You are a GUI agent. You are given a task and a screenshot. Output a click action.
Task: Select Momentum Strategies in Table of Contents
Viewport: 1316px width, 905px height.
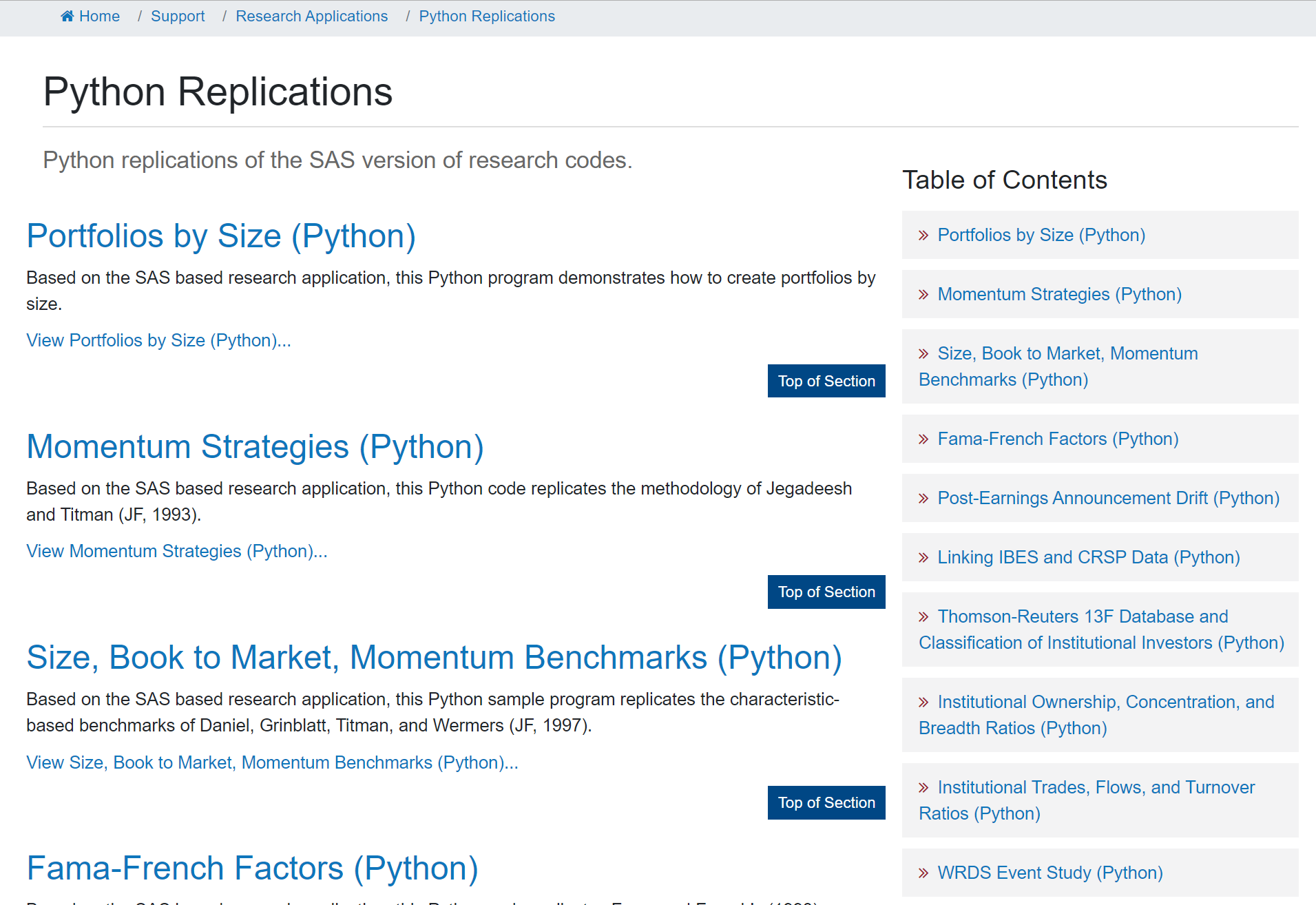click(x=1059, y=294)
